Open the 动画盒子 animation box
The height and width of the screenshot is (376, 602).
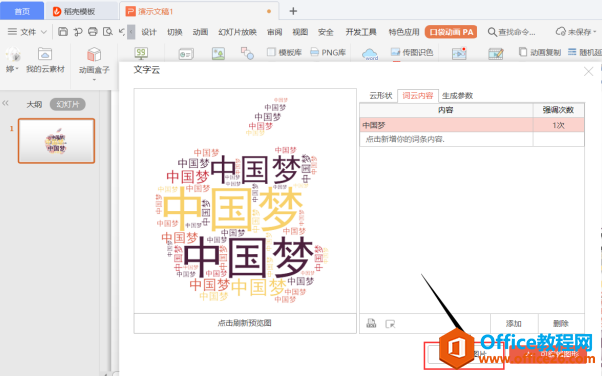(94, 61)
